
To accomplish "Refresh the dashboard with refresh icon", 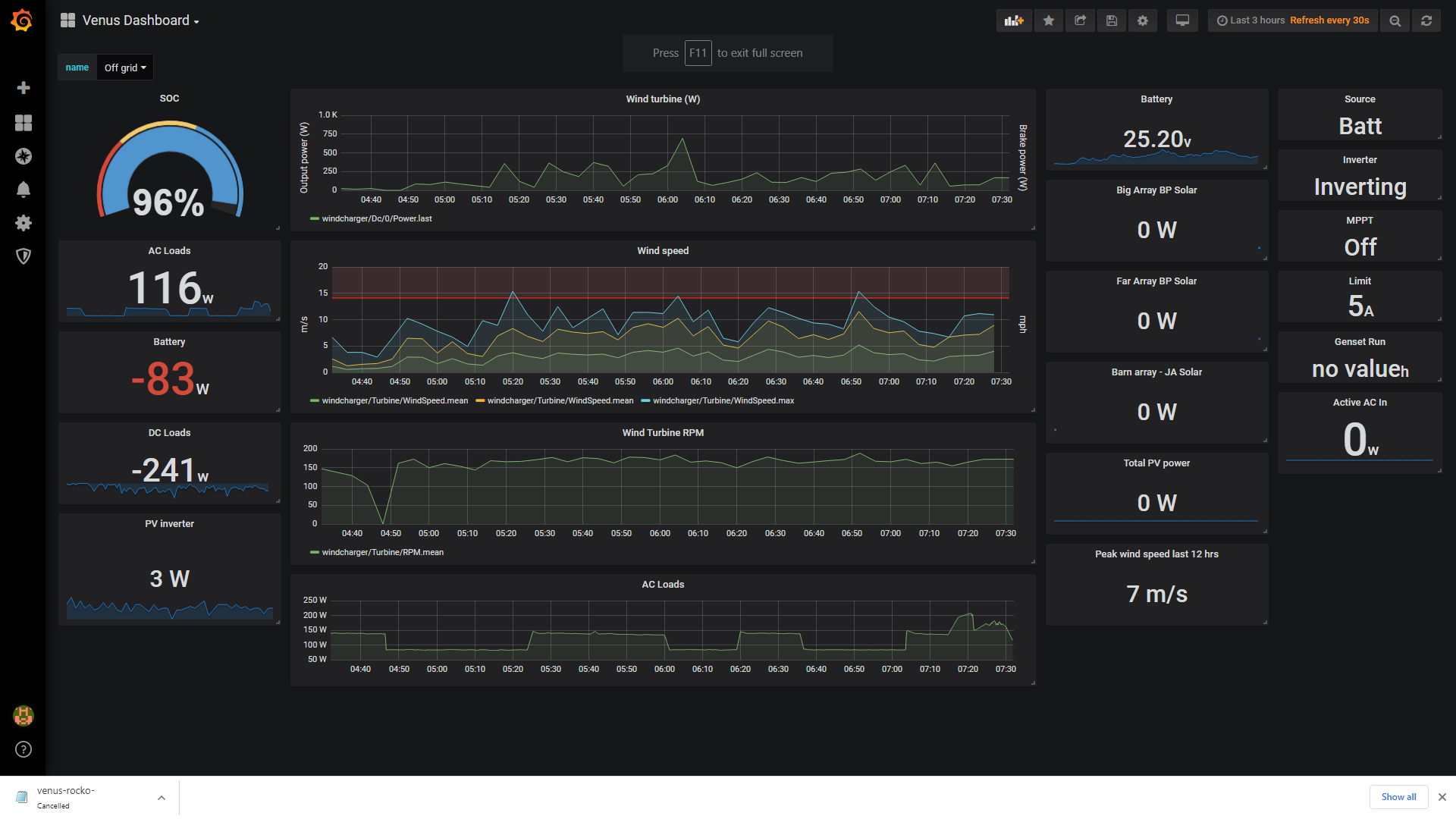I will point(1426,20).
